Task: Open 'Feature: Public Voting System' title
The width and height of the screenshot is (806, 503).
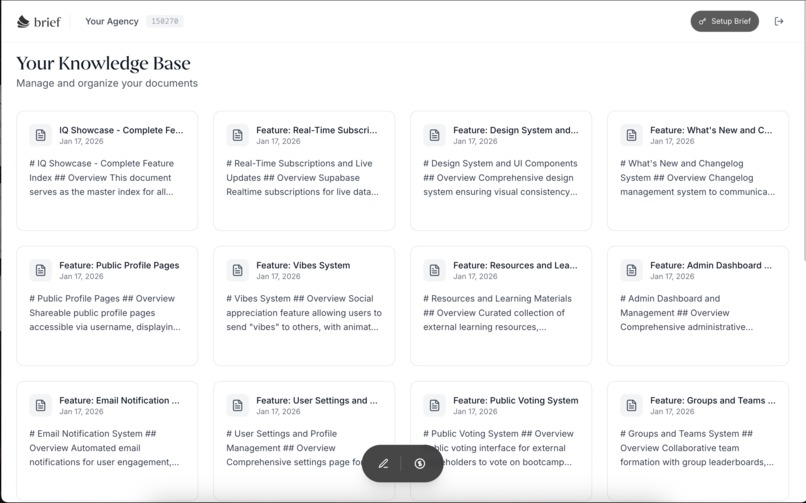Action: [x=516, y=400]
